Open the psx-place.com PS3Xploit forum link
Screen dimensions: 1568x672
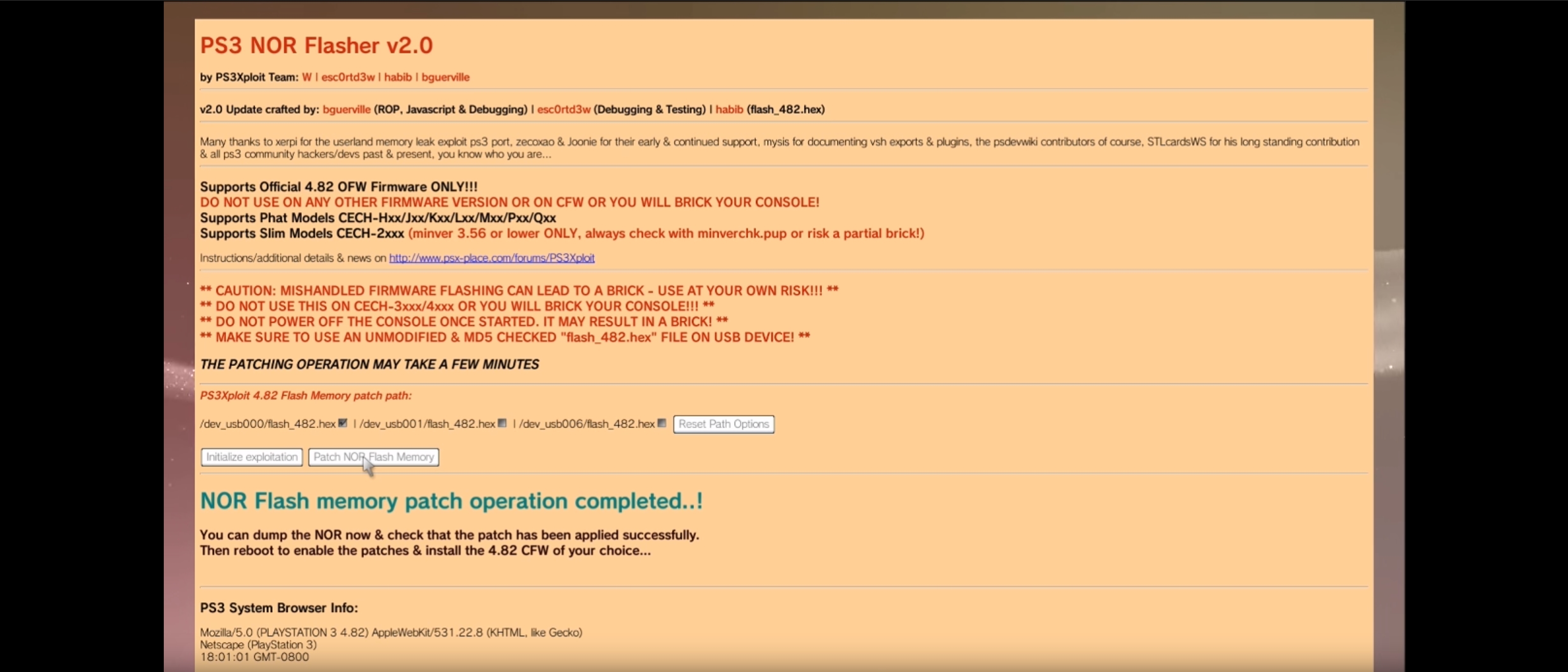491,258
